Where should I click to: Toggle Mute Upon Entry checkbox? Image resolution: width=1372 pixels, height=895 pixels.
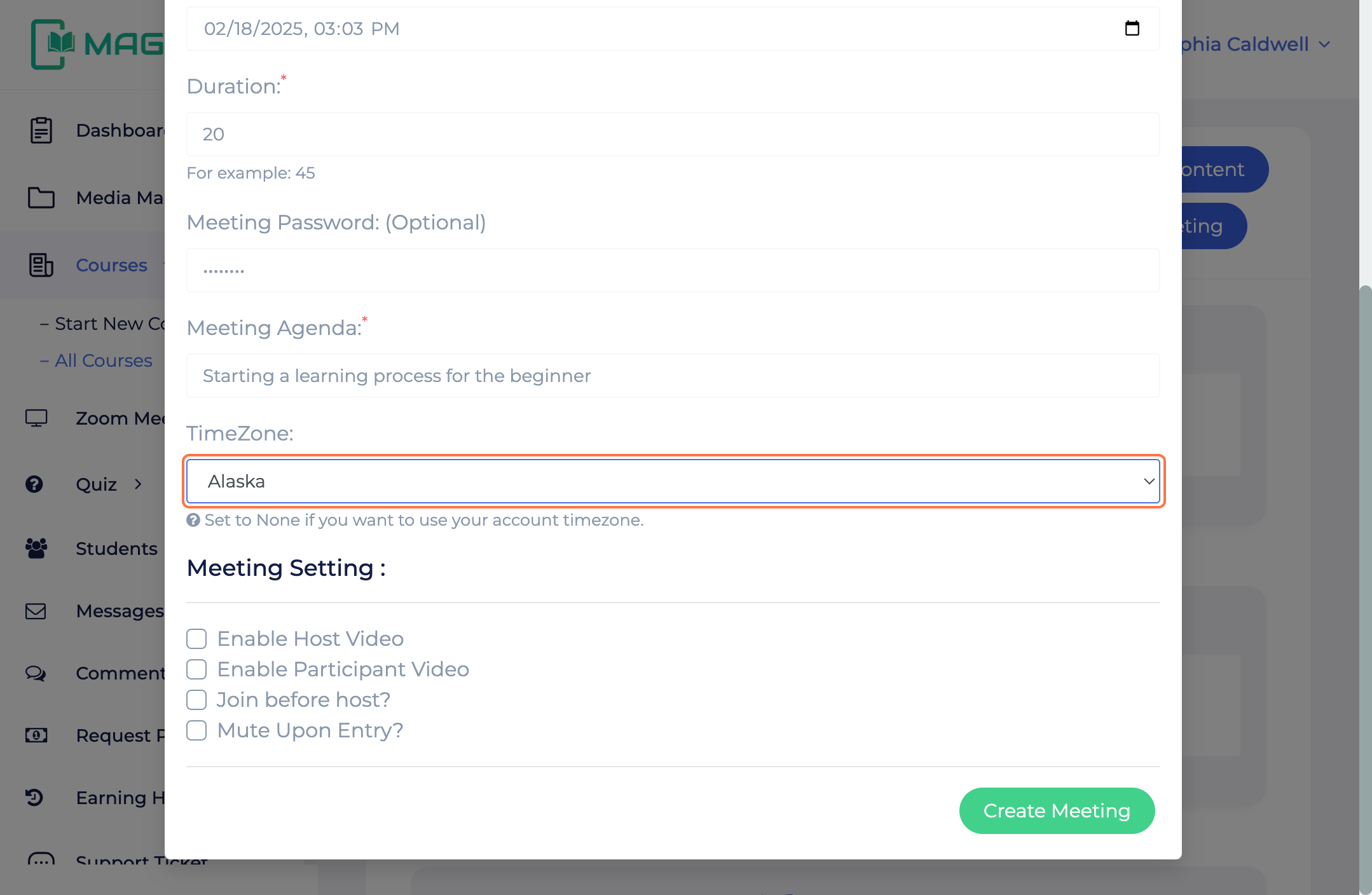[196, 730]
